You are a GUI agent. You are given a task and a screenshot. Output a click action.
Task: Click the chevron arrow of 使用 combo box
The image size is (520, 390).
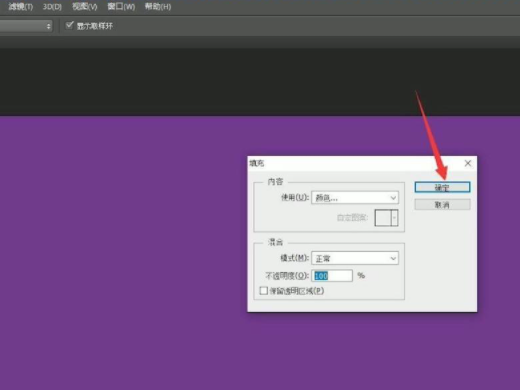[393, 198]
